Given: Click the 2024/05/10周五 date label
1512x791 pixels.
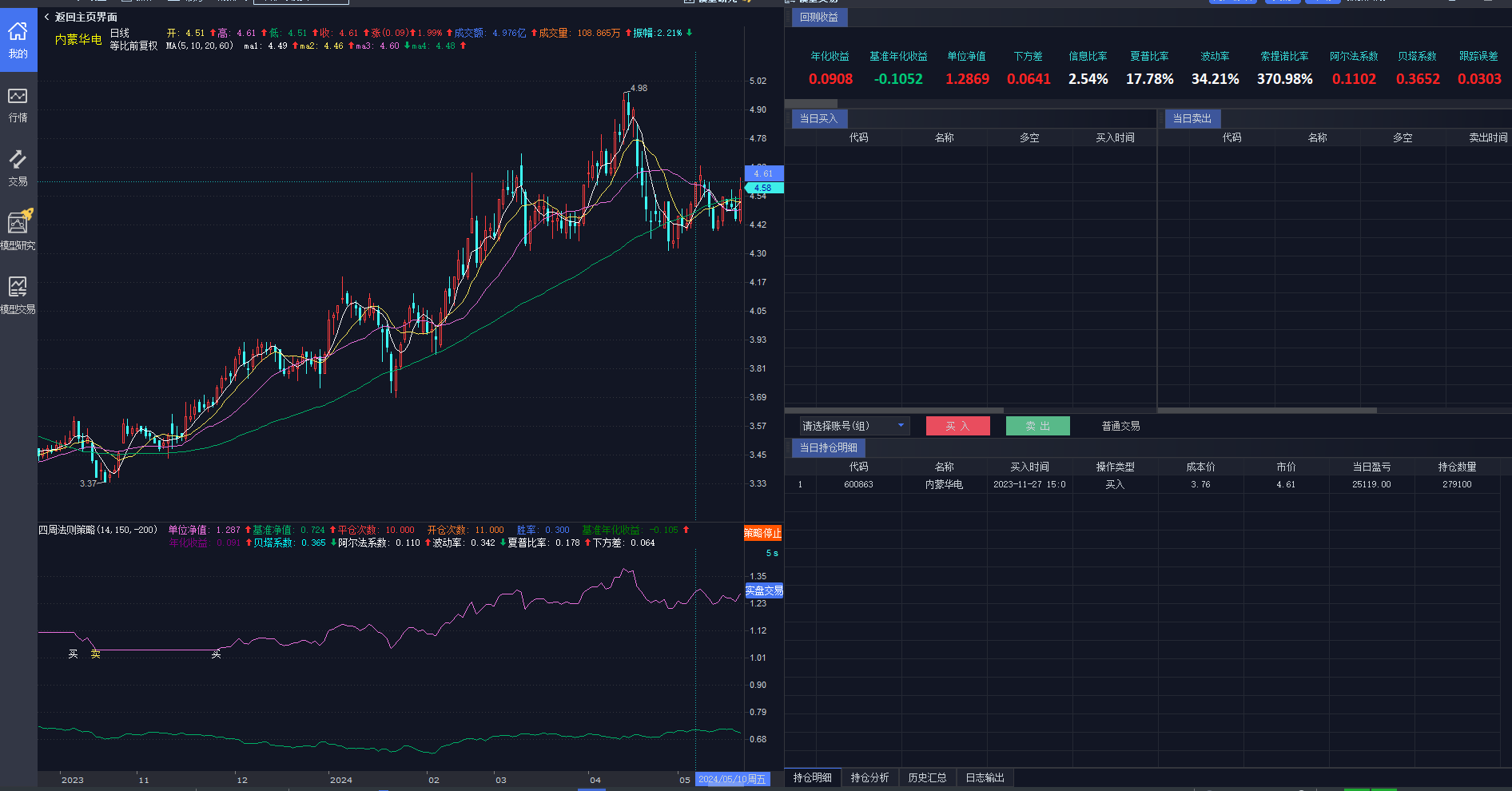Looking at the screenshot, I should click(x=732, y=779).
